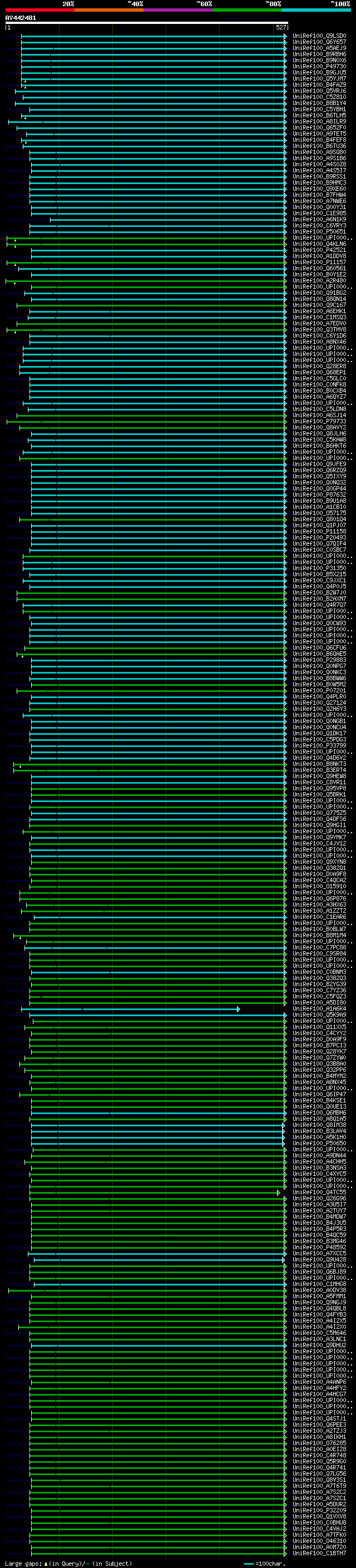The height and width of the screenshot is (1568, 356).
Task: Click the orange ~40% identity legend segment
Action: 109,10
